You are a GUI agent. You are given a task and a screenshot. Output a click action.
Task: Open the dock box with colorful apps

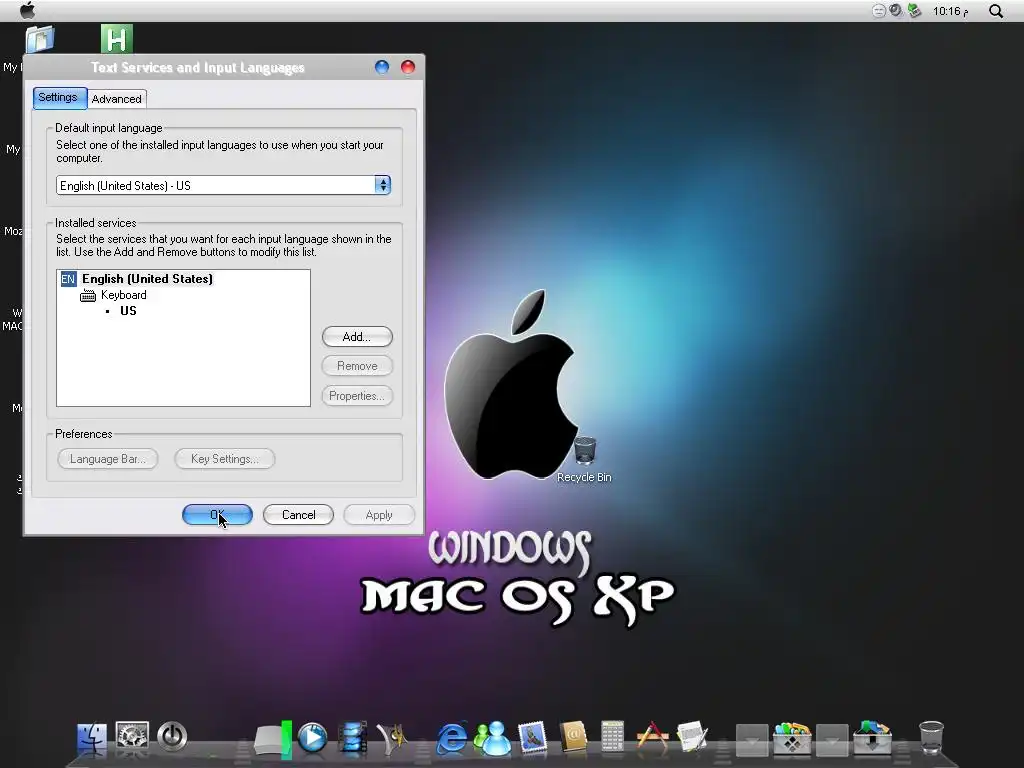tap(792, 738)
